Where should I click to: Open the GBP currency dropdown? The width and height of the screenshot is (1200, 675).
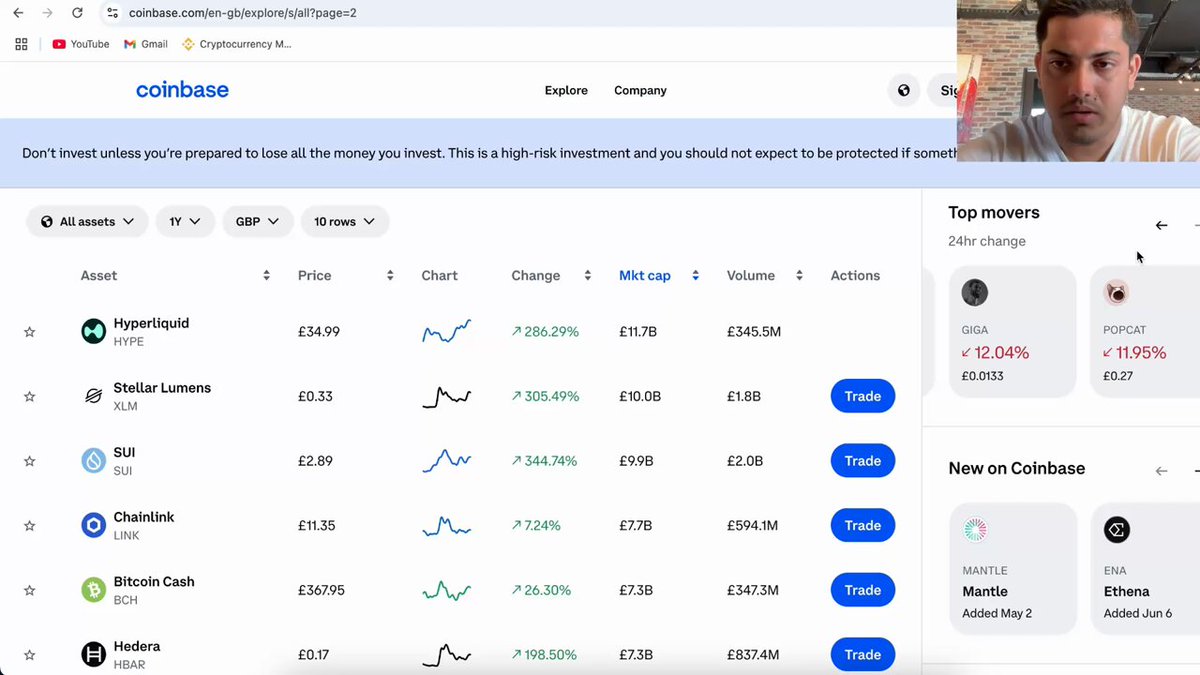click(x=257, y=221)
